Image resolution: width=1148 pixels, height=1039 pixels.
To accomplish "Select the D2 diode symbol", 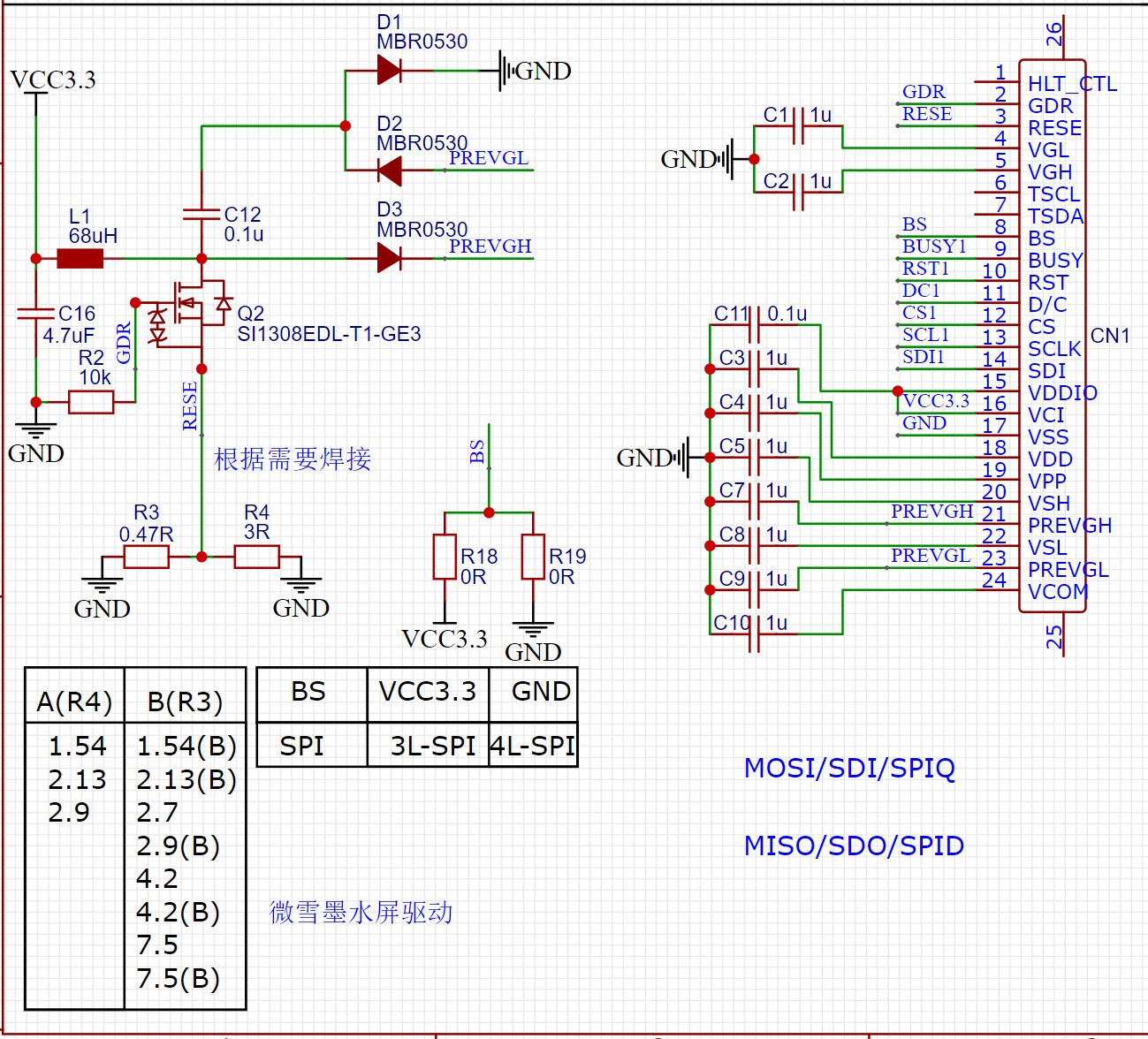I will (389, 171).
